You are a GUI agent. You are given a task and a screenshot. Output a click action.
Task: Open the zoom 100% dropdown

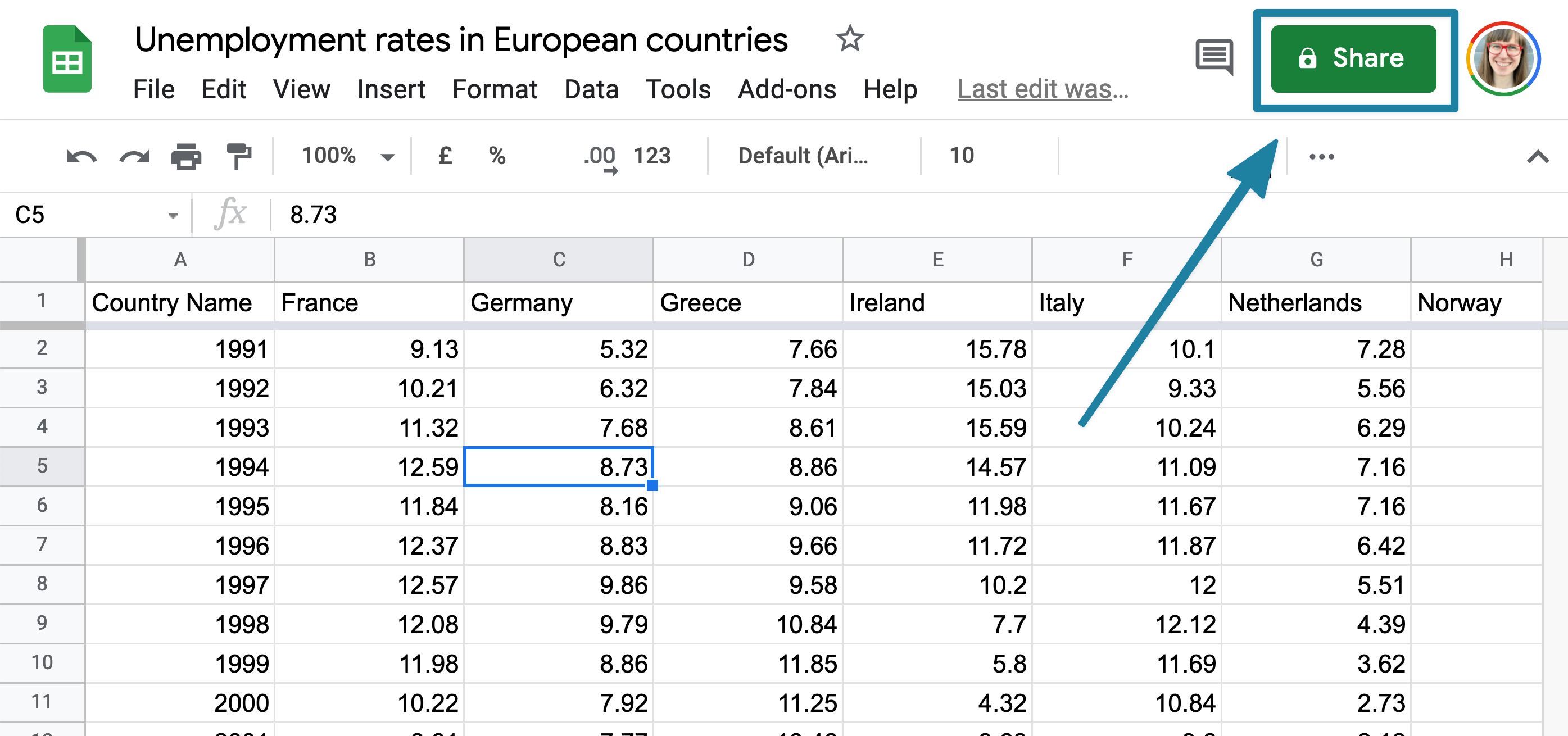tap(347, 156)
